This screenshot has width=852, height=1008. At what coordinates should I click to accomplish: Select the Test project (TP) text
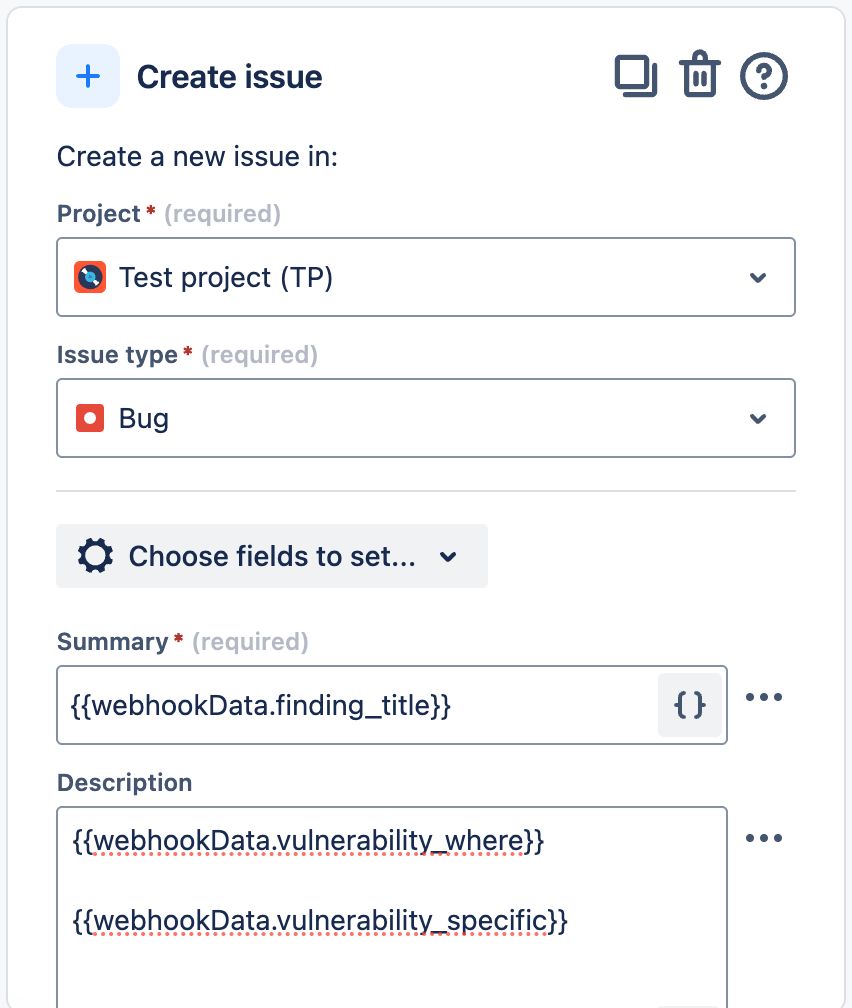(x=226, y=277)
